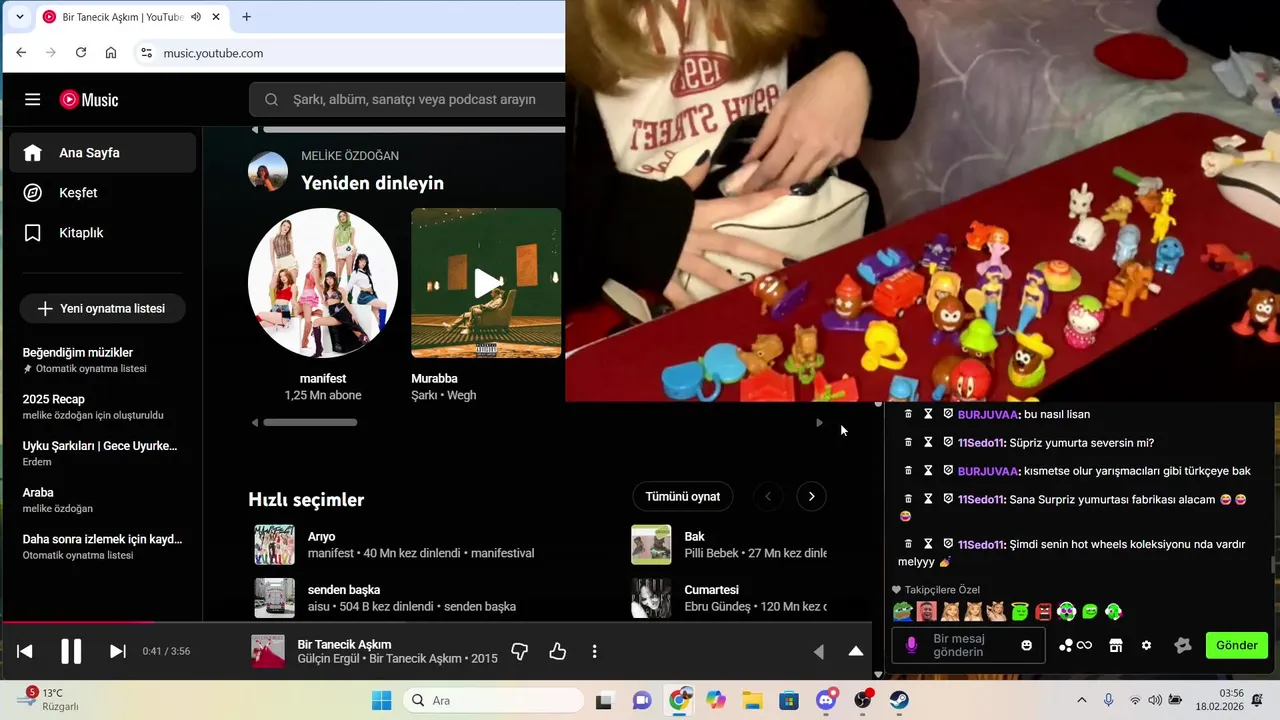Click the home icon in browser toolbar

click(x=111, y=53)
